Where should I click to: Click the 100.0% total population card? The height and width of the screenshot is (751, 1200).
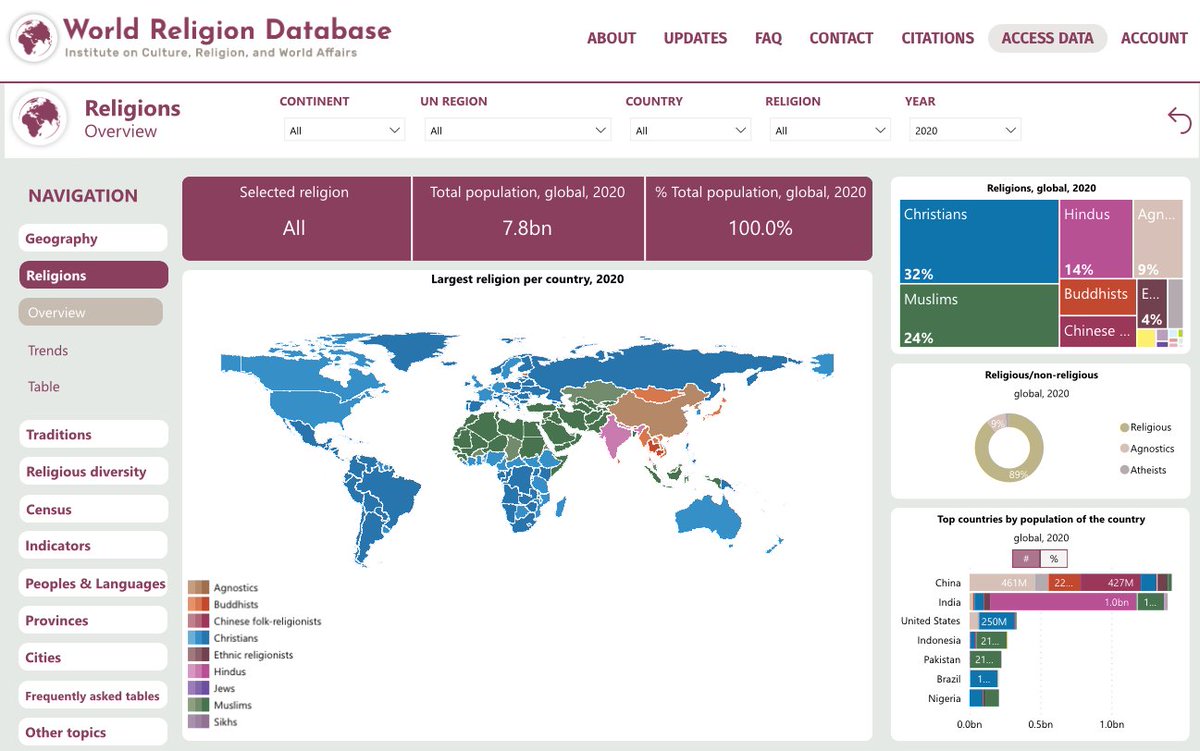pyautogui.click(x=758, y=219)
